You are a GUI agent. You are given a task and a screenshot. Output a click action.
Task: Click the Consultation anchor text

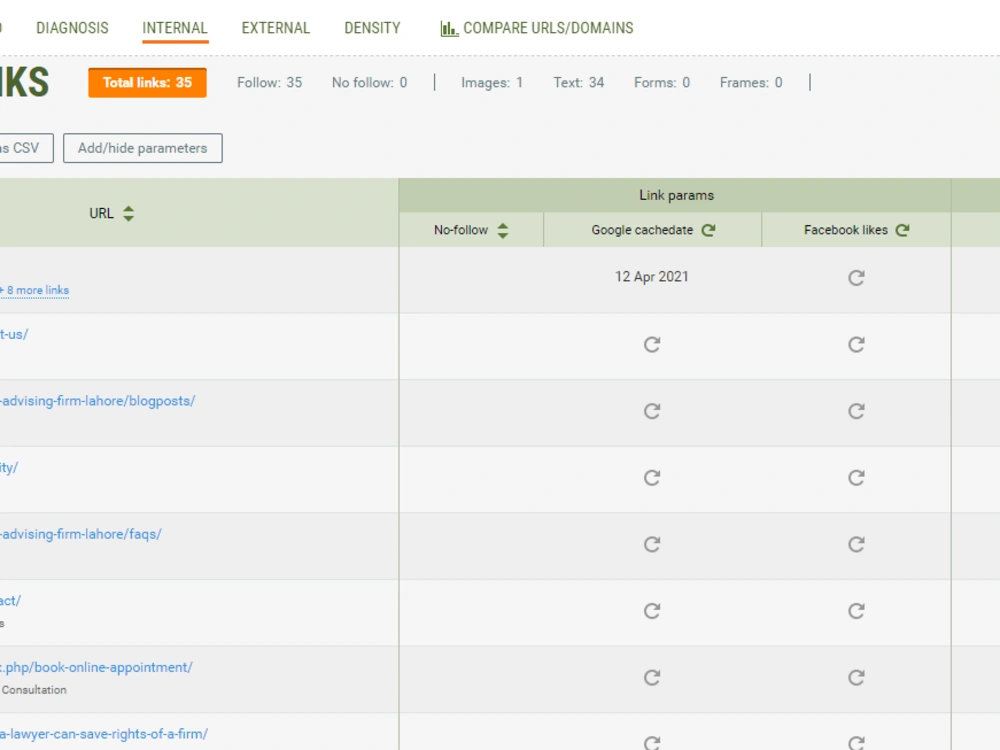pos(34,690)
